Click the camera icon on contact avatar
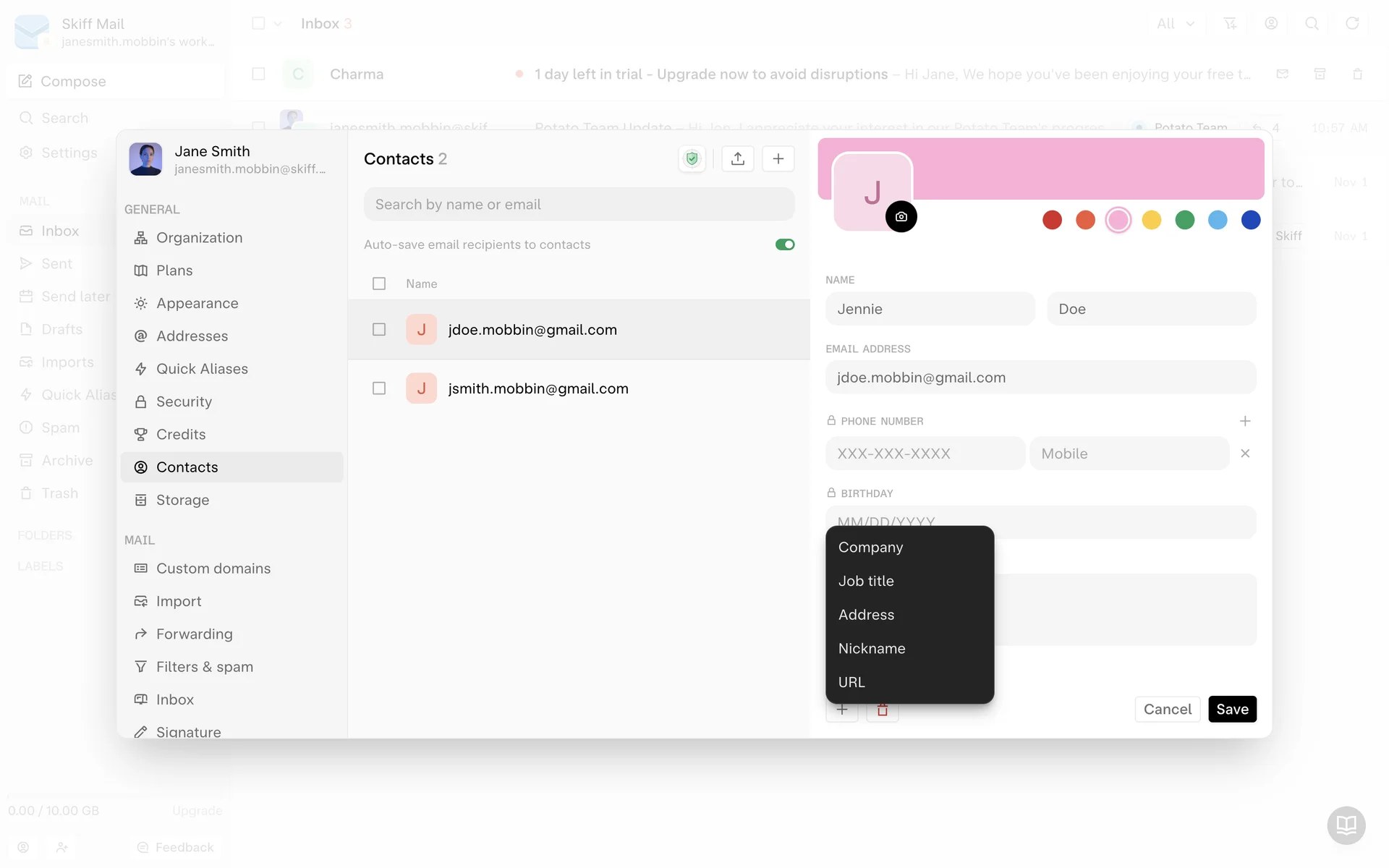1389x868 pixels. point(901,216)
